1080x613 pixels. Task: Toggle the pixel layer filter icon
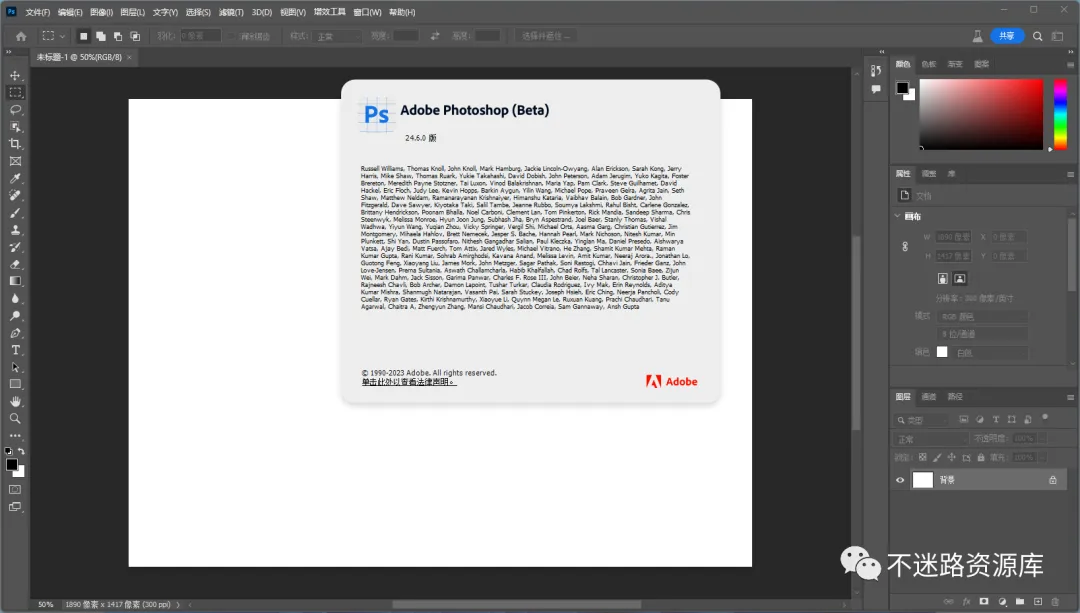964,419
